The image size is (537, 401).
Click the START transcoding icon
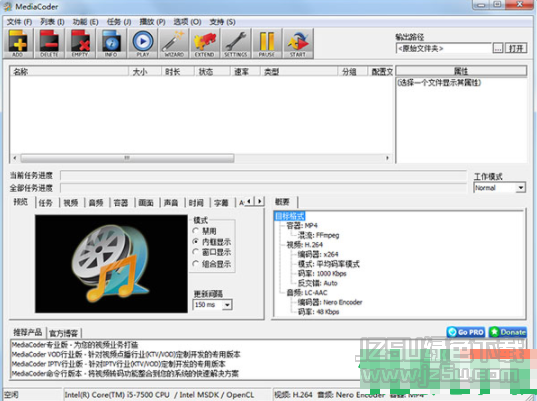tap(298, 43)
